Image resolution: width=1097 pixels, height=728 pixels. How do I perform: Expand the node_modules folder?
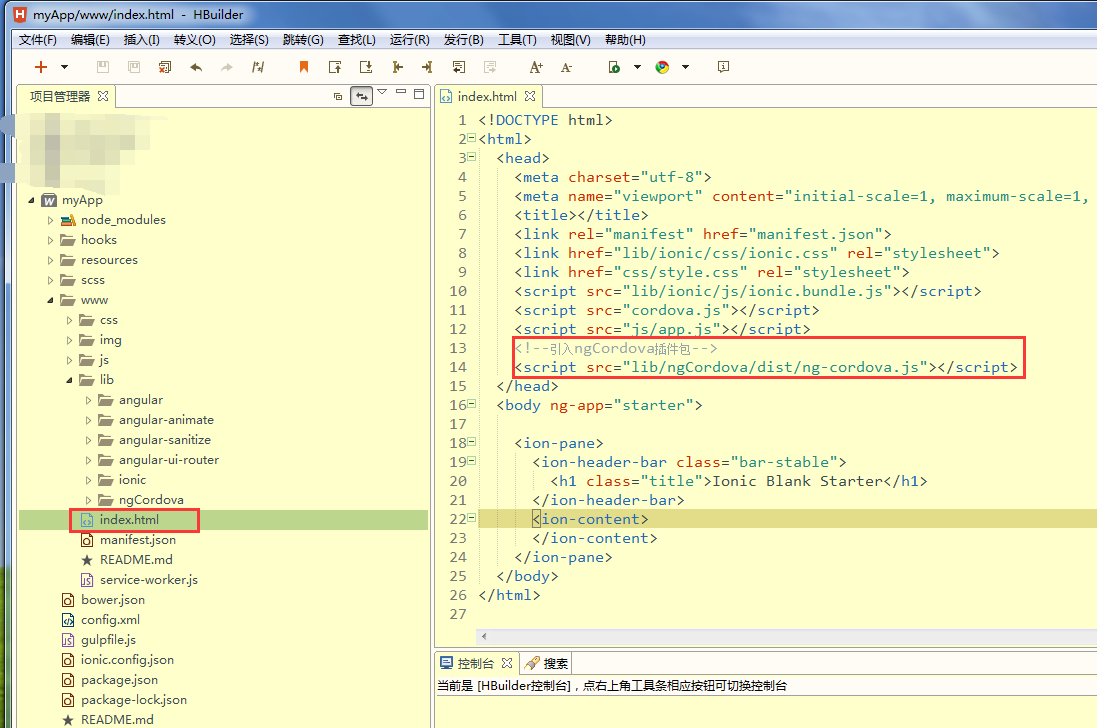50,220
